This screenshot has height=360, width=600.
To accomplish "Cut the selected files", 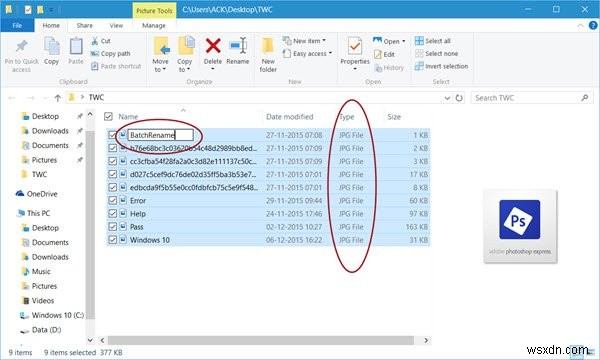I will pos(101,41).
